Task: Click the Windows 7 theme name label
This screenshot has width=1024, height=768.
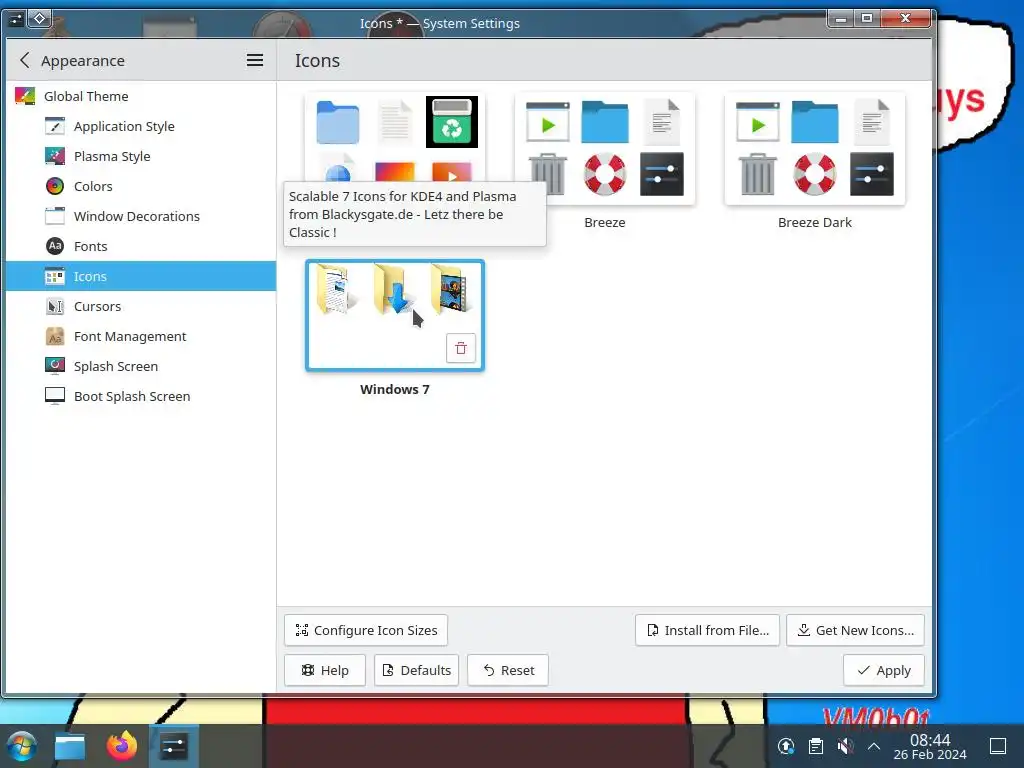Action: (394, 389)
